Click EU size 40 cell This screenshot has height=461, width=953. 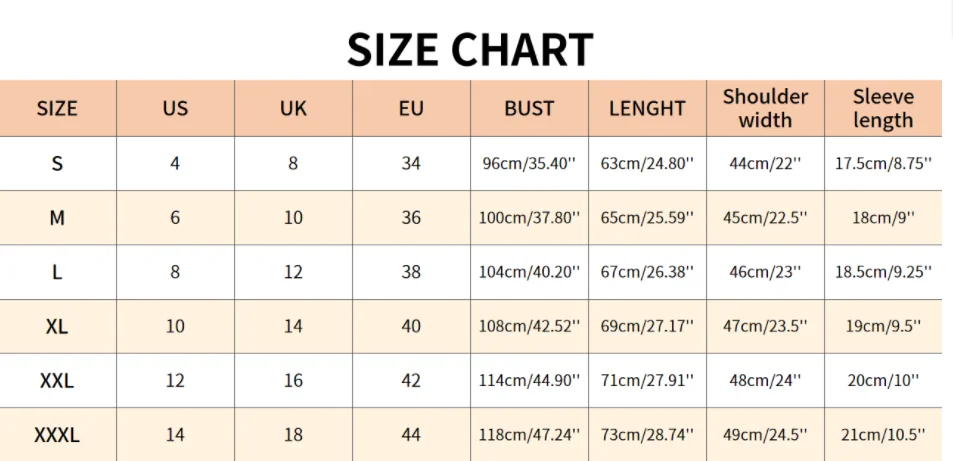(411, 326)
